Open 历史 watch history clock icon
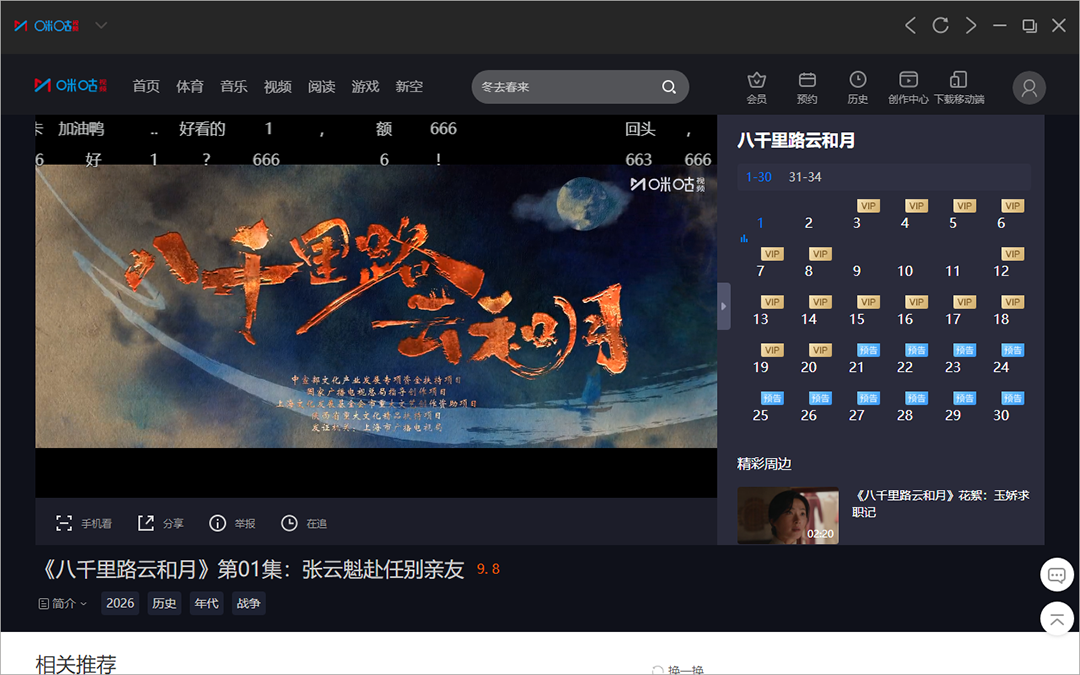This screenshot has height=675, width=1080. [858, 87]
